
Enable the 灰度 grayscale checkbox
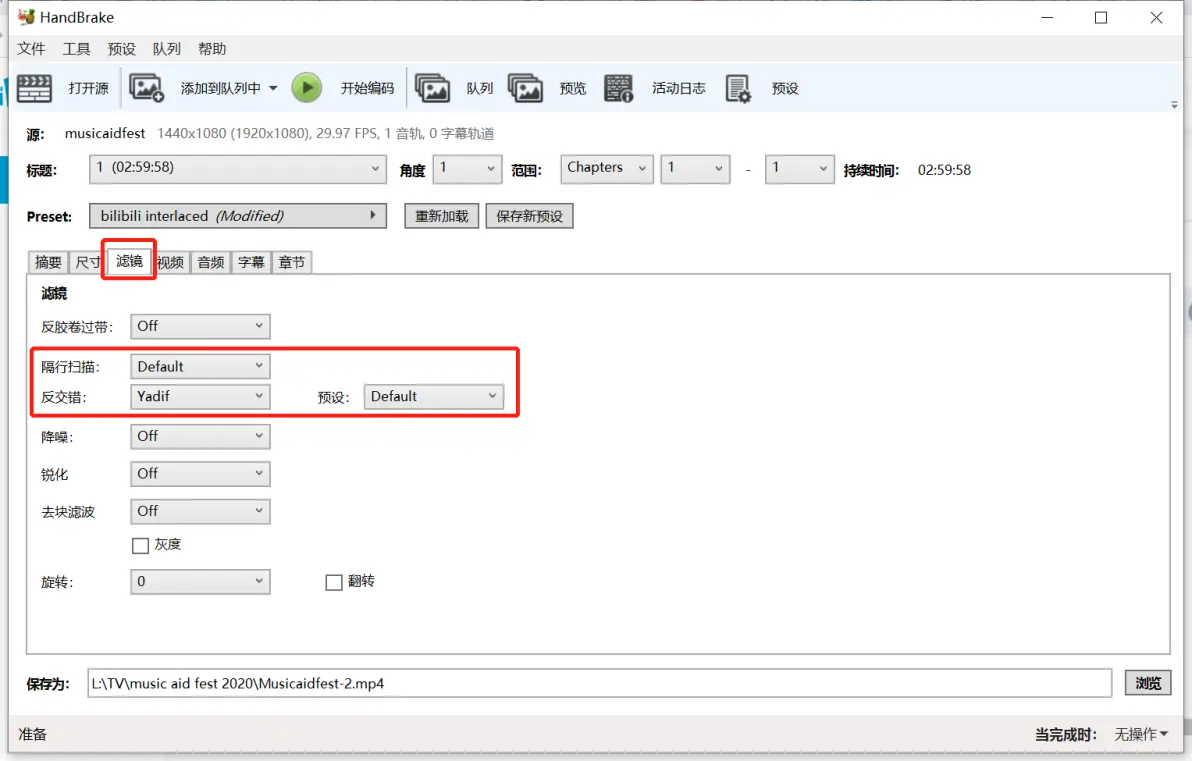[x=140, y=545]
